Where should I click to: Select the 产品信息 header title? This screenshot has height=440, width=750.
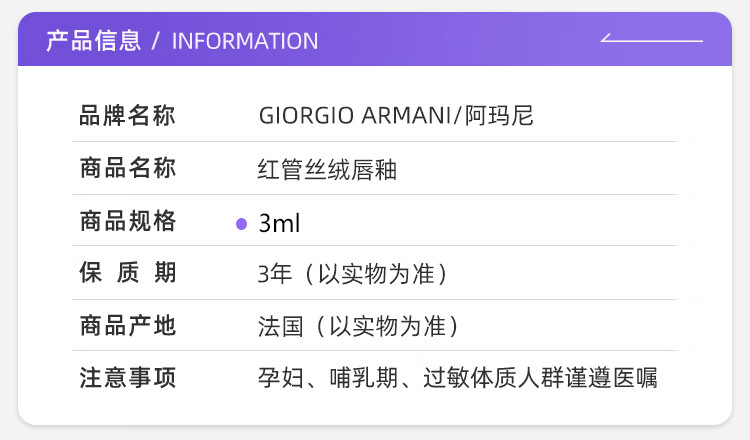pyautogui.click(x=93, y=41)
